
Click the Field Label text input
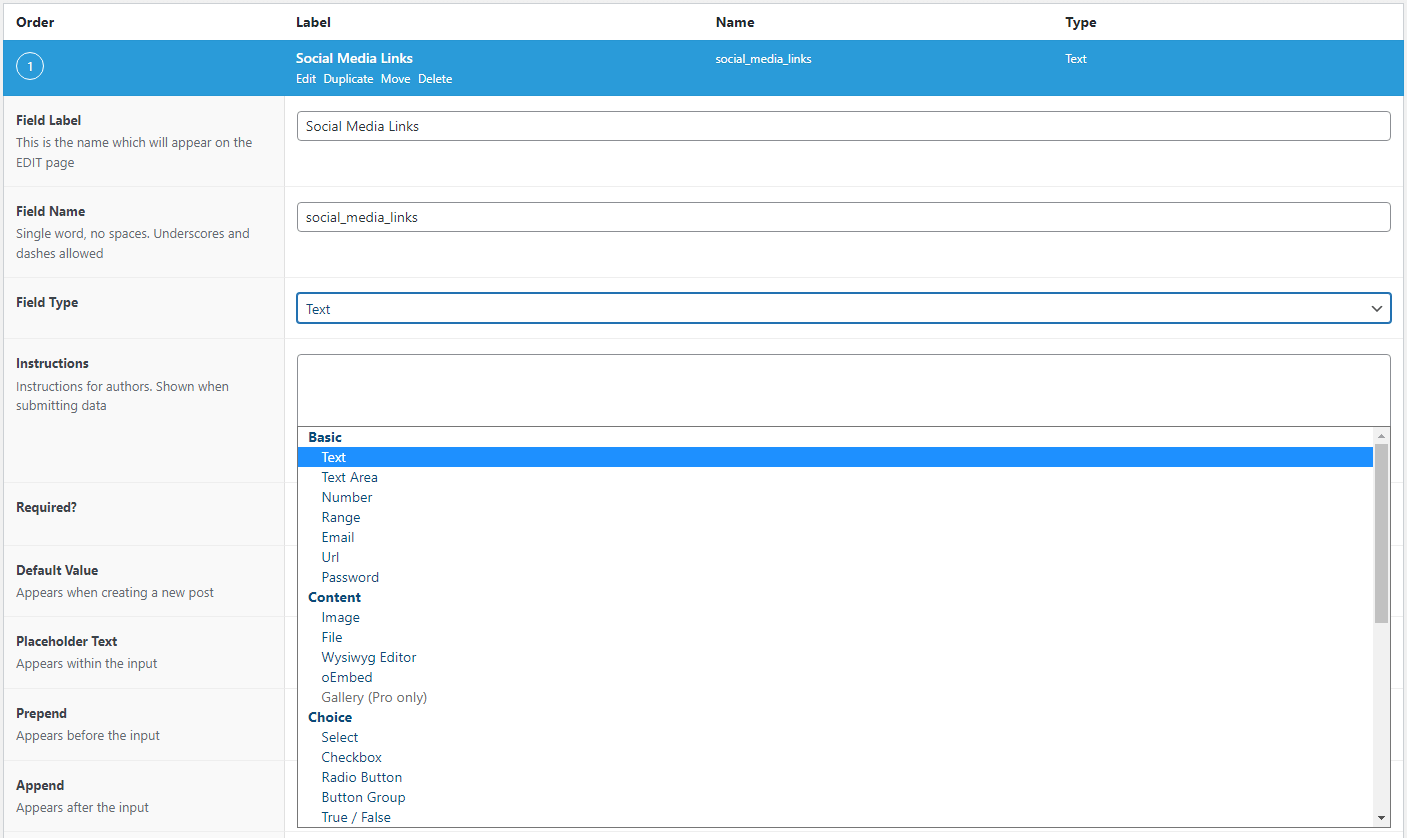coord(844,126)
